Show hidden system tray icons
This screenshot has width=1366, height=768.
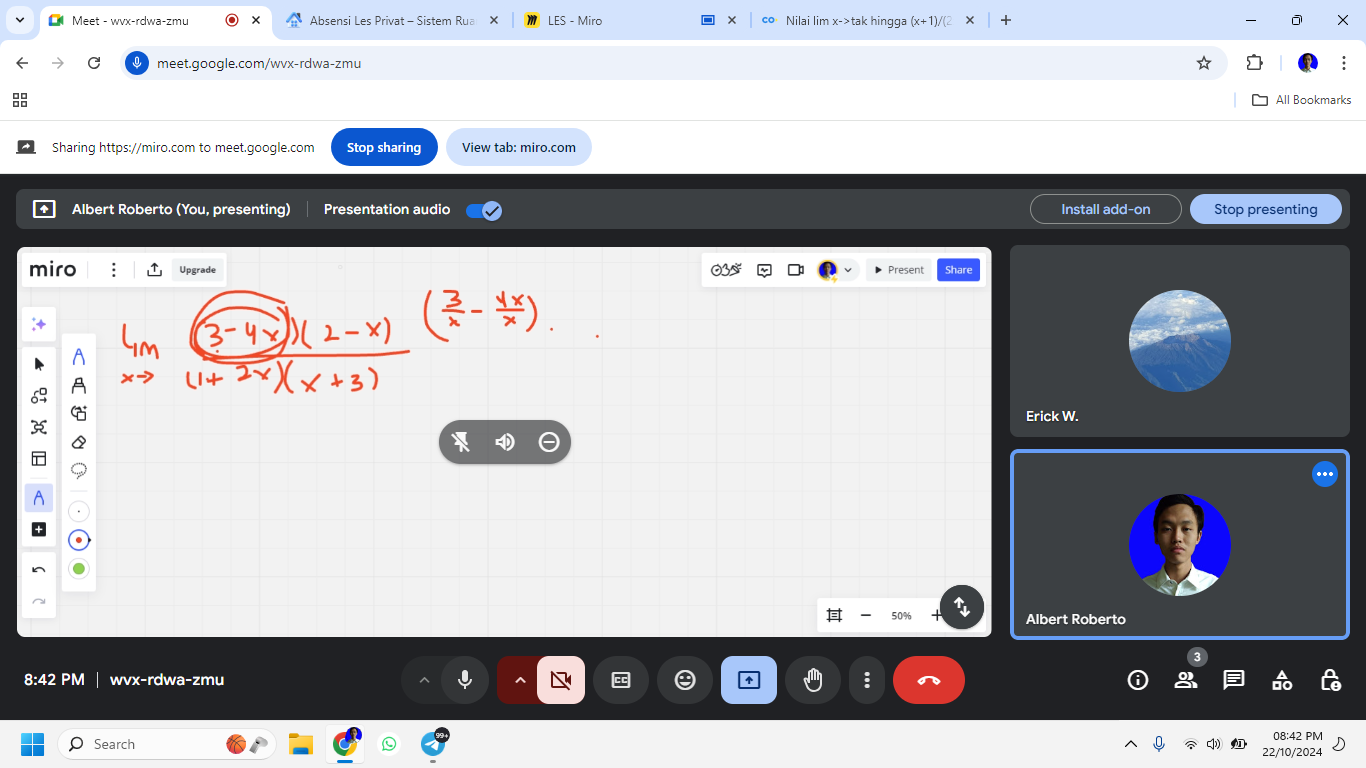coord(1131,744)
